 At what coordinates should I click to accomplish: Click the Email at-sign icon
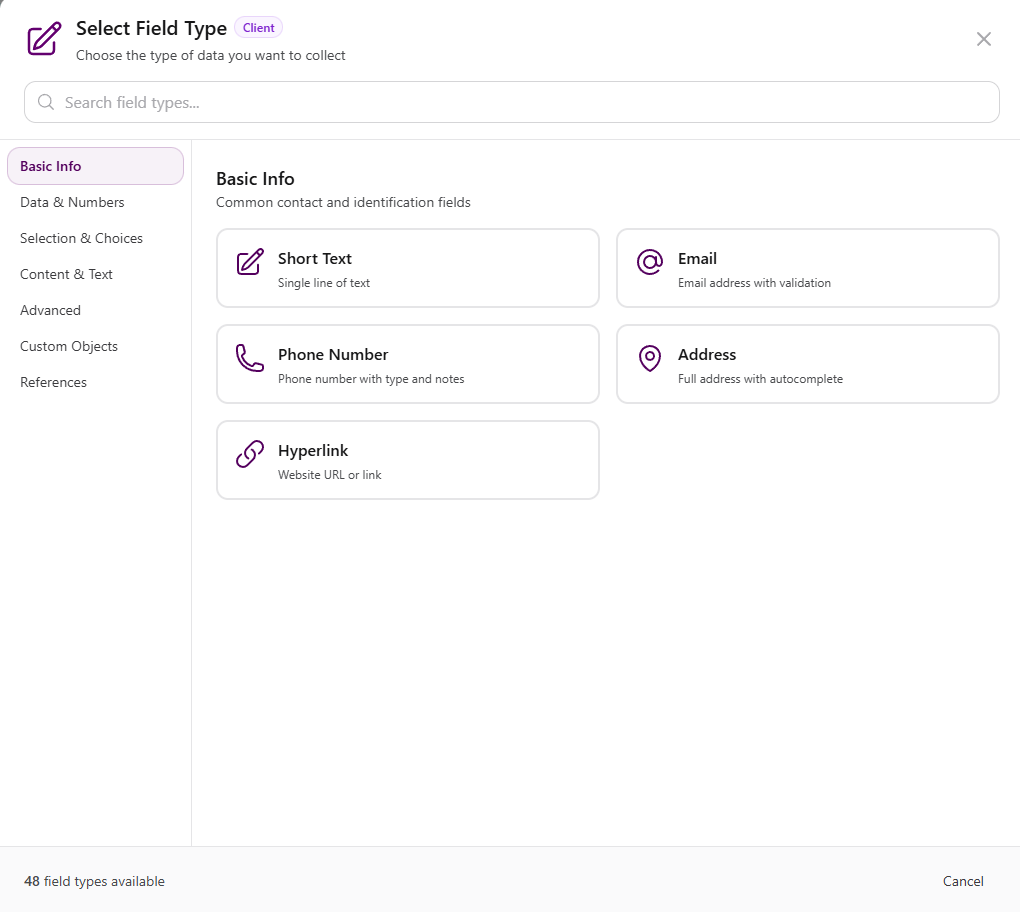coord(650,262)
